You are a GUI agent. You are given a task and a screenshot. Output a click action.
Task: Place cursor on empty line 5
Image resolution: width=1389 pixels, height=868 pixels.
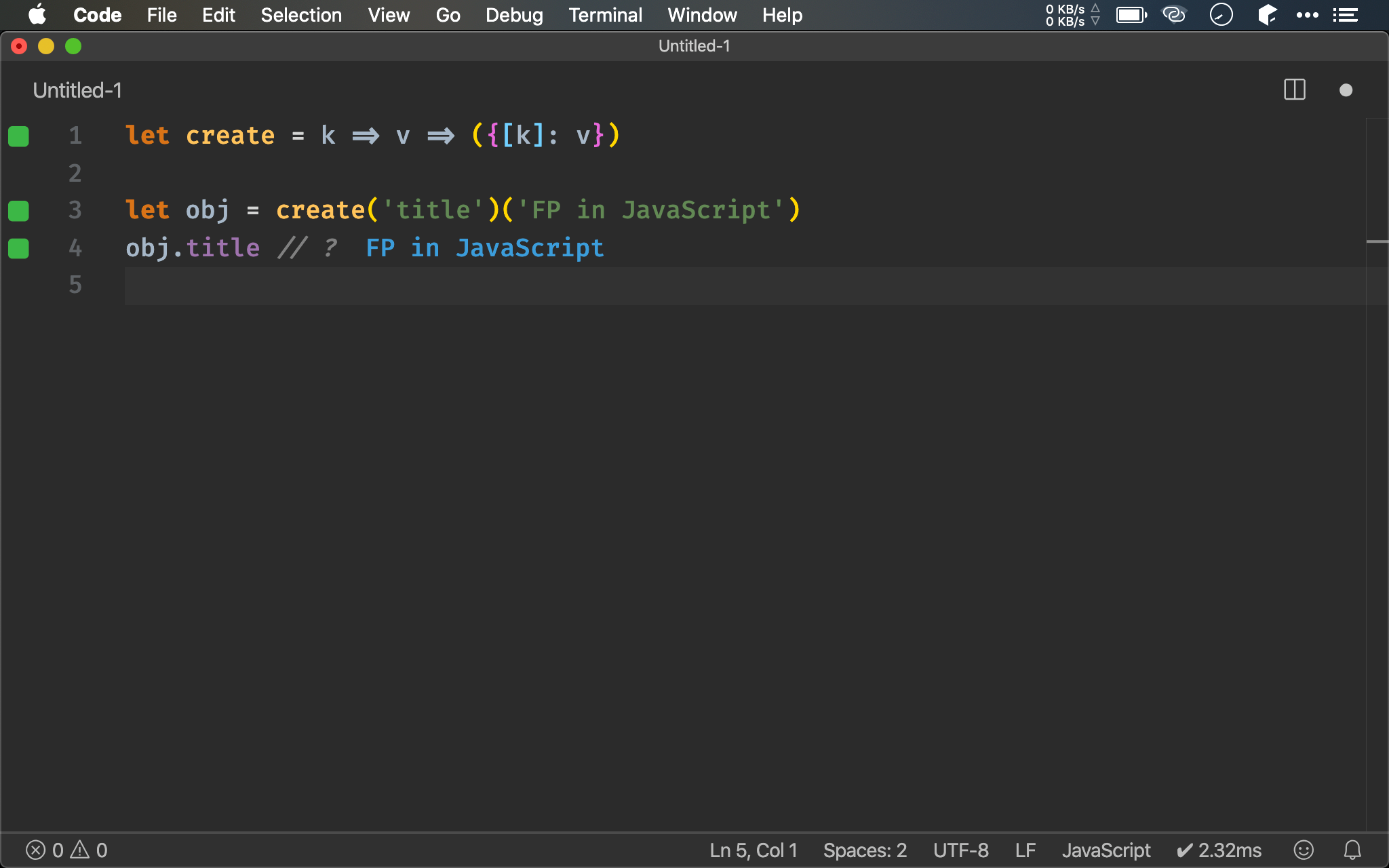(407, 285)
